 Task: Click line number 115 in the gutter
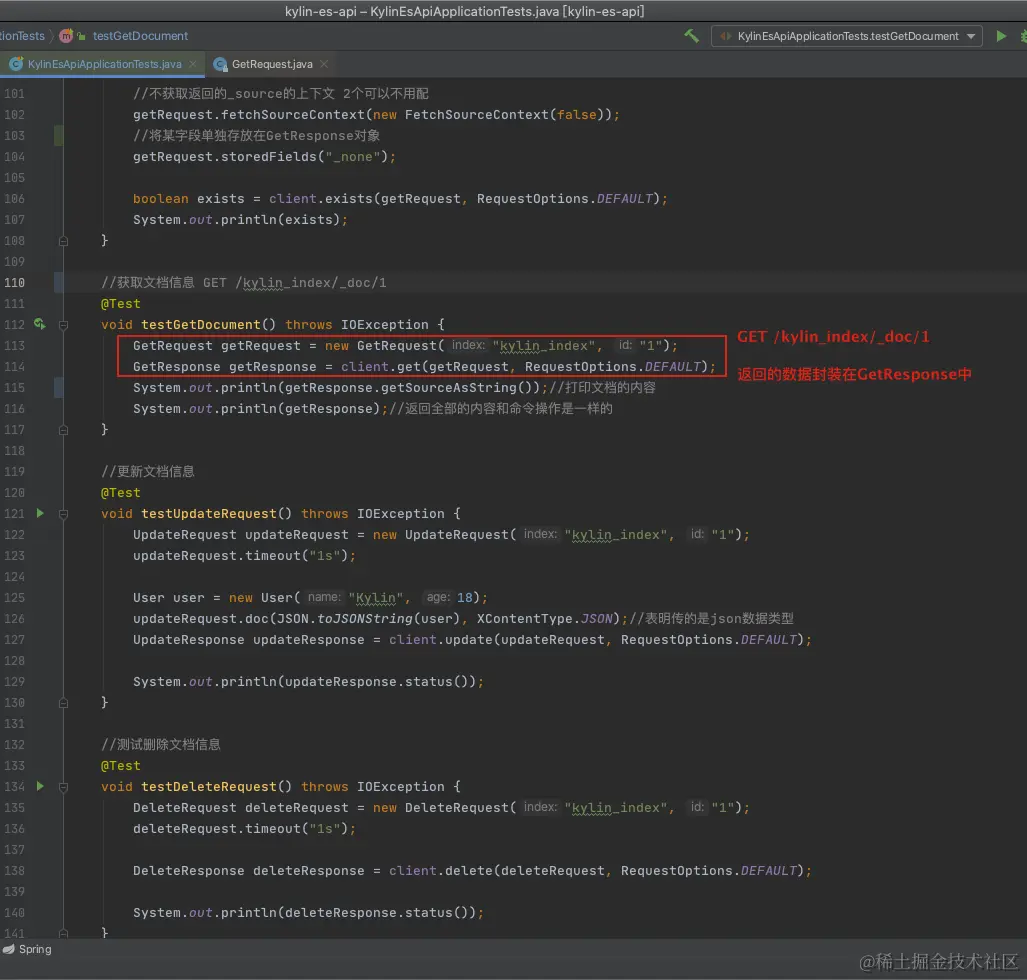[14, 388]
